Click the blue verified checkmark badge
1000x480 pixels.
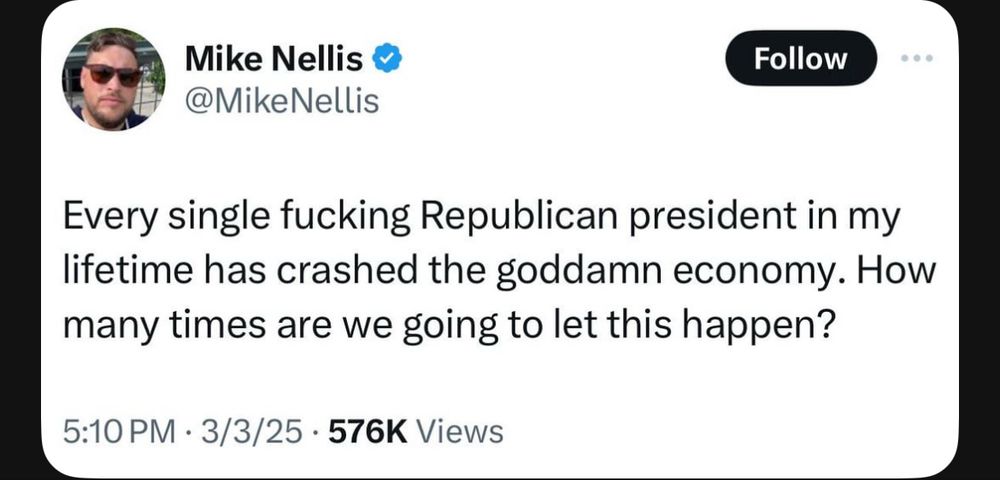pyautogui.click(x=387, y=61)
